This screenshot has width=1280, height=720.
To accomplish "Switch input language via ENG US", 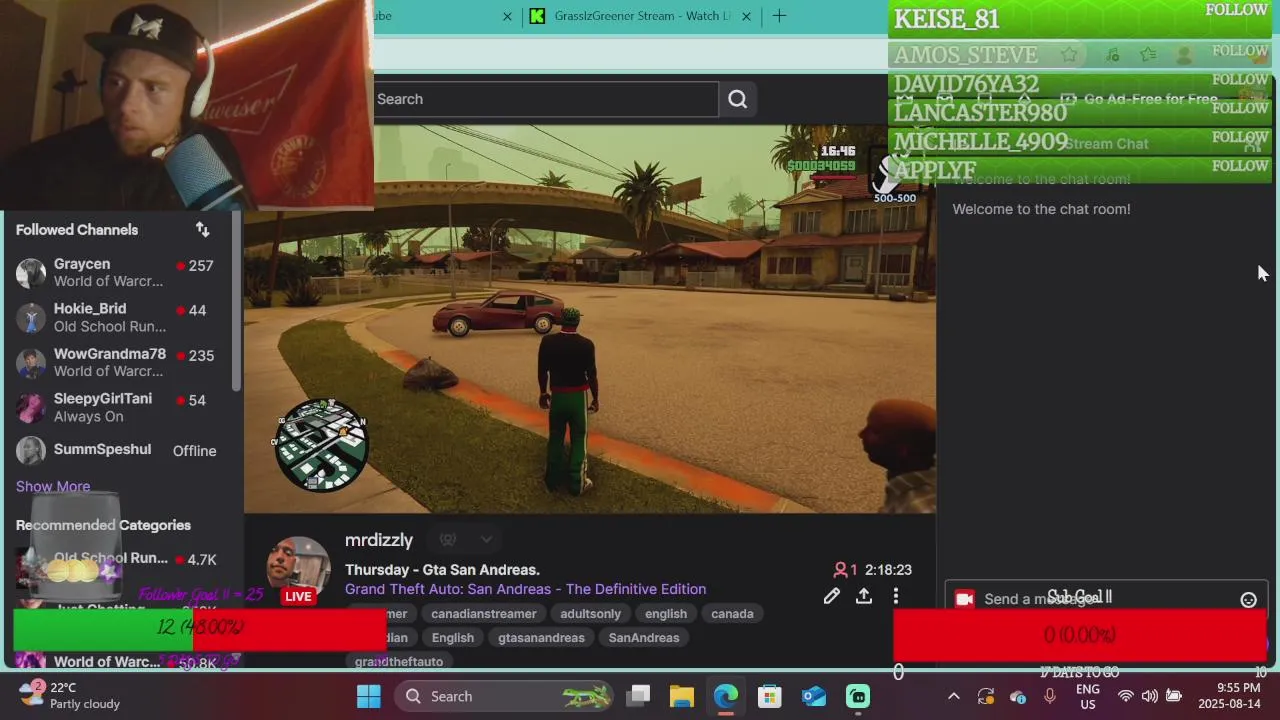I will click(x=1088, y=696).
